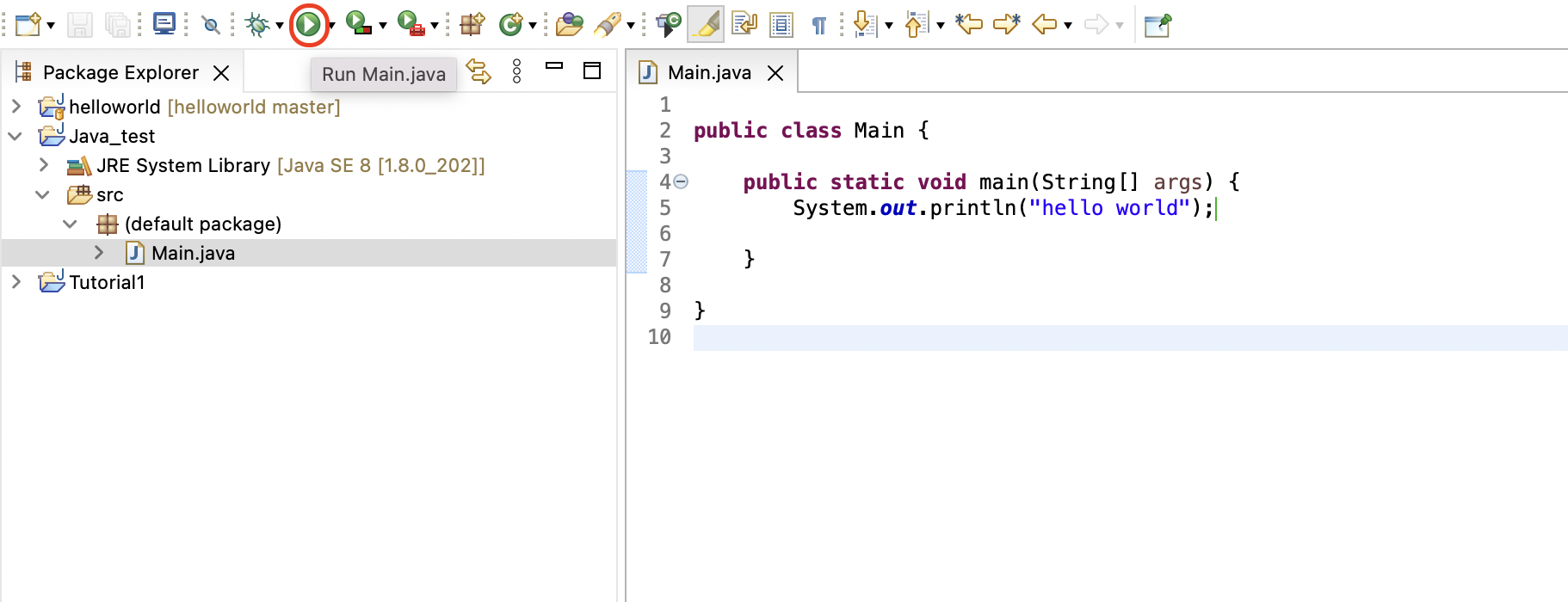The width and height of the screenshot is (1568, 602).
Task: Click 'public class Main' on line 2
Action: tap(799, 131)
